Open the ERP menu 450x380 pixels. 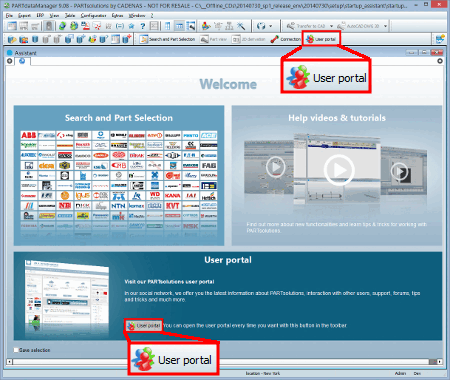click(x=40, y=15)
